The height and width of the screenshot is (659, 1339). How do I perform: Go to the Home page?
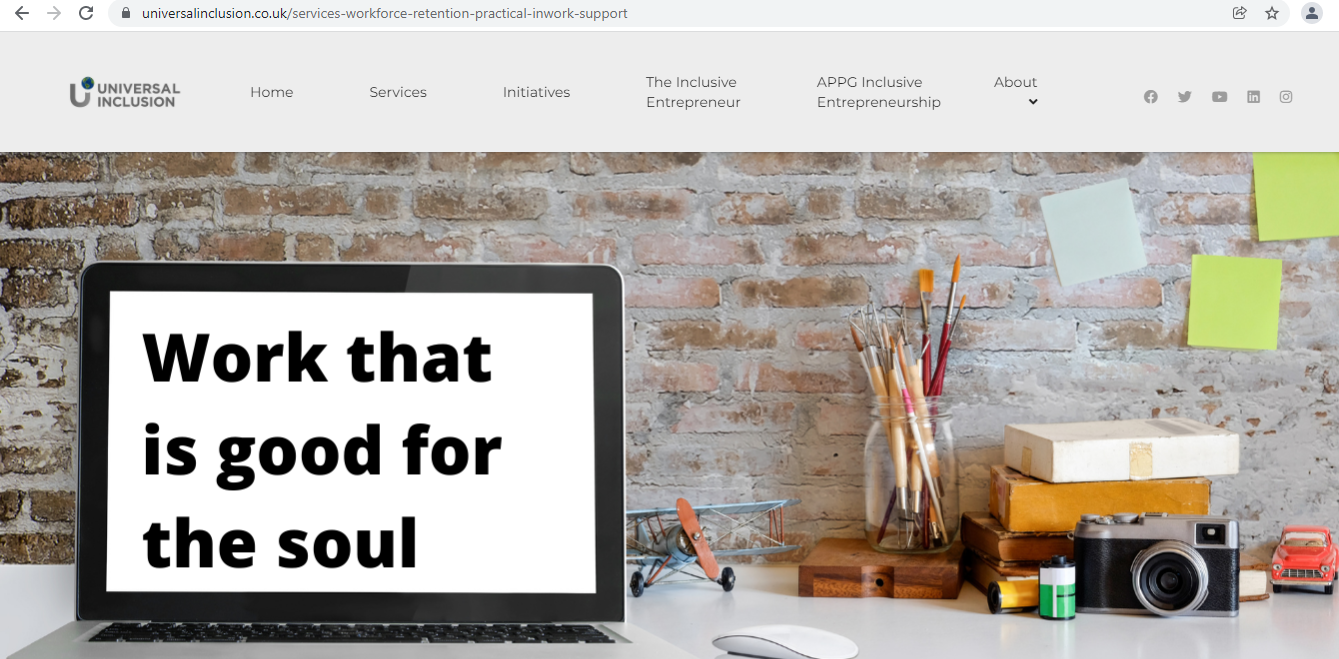point(272,92)
